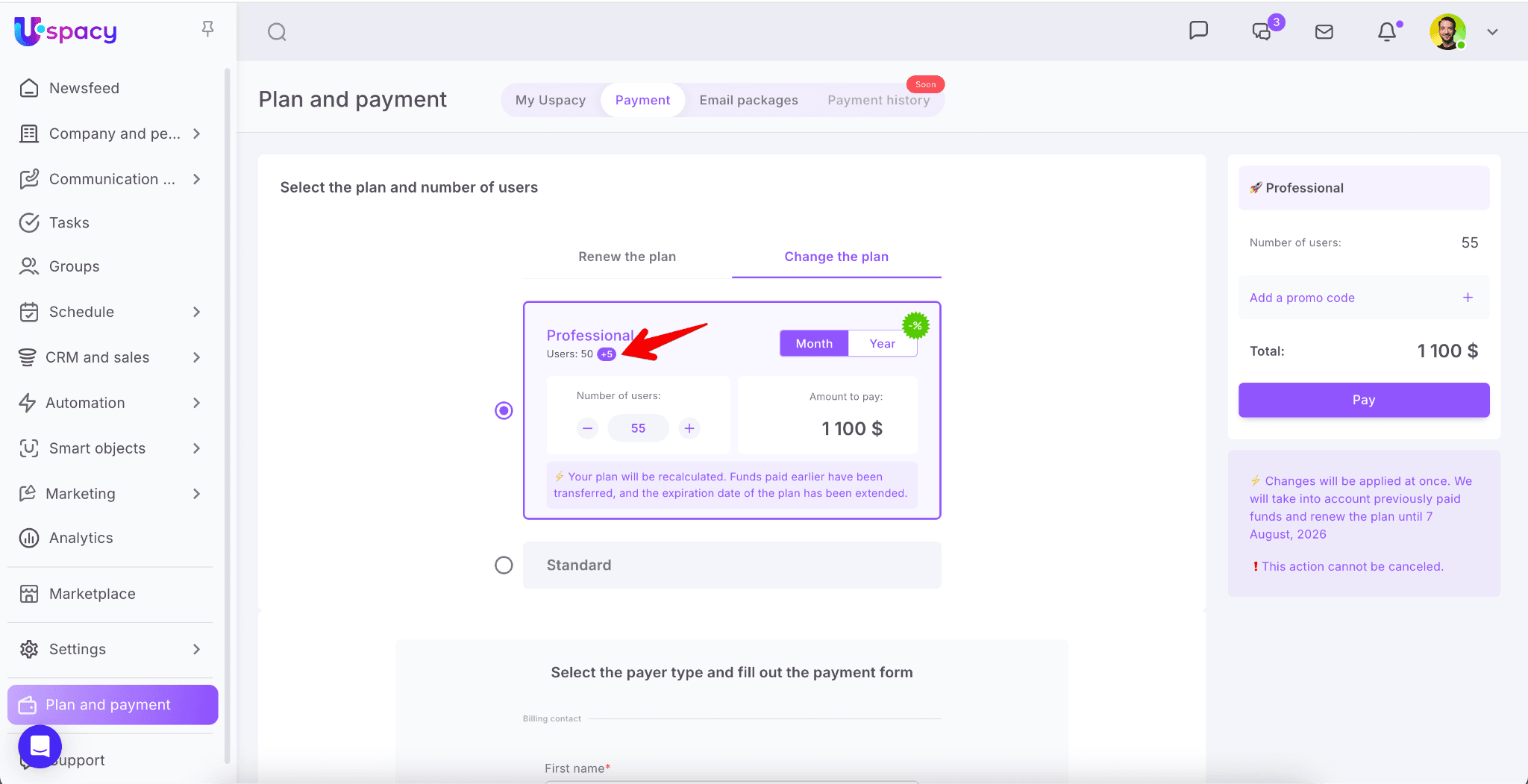Select the Standard plan radio button

tap(504, 565)
